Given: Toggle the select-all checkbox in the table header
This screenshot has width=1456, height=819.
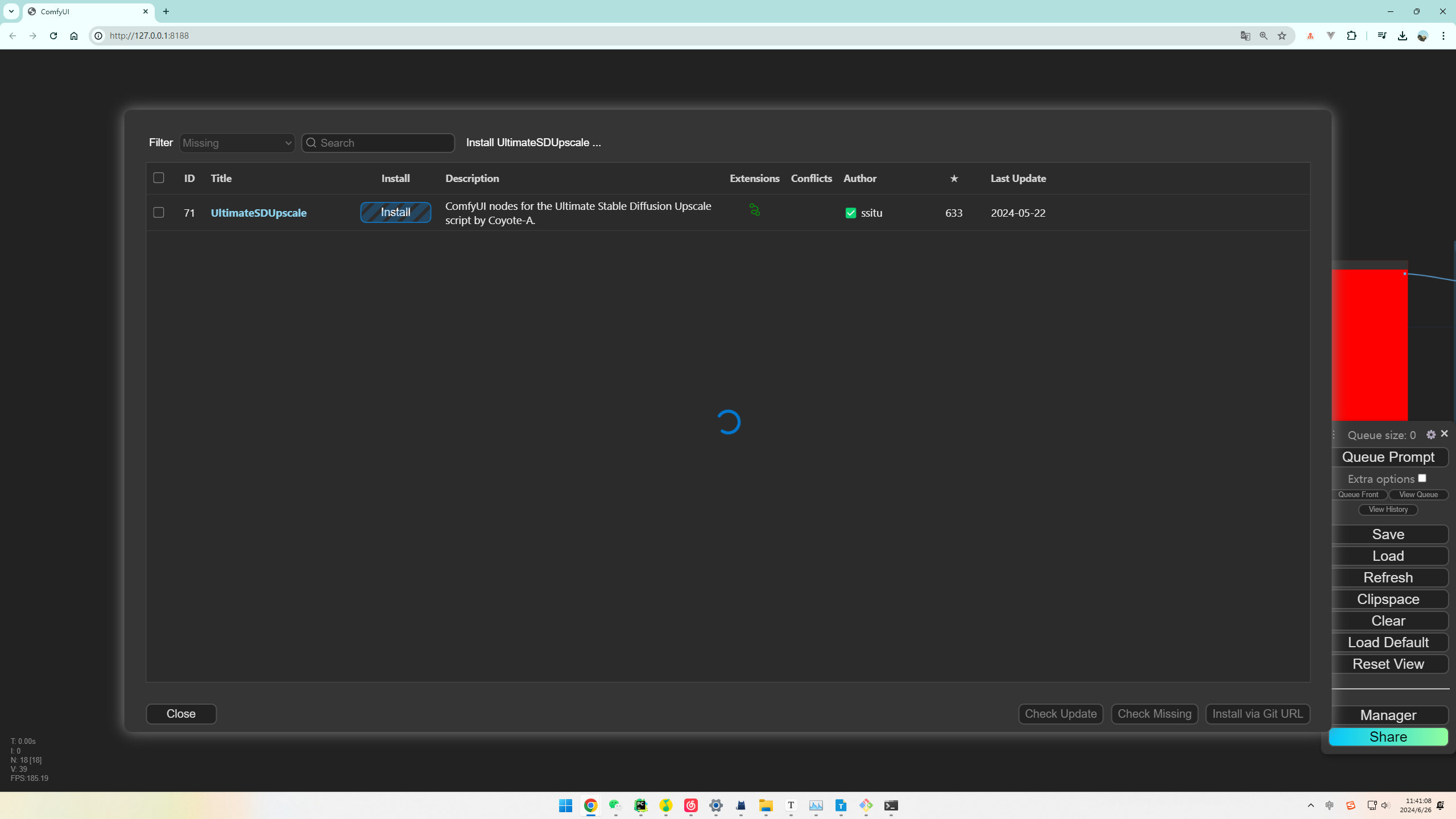Looking at the screenshot, I should [x=159, y=178].
